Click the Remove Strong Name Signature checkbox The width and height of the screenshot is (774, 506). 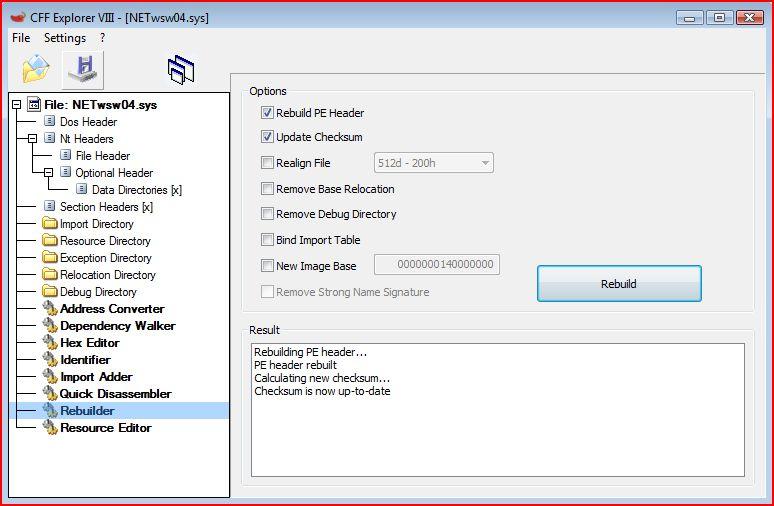267,292
